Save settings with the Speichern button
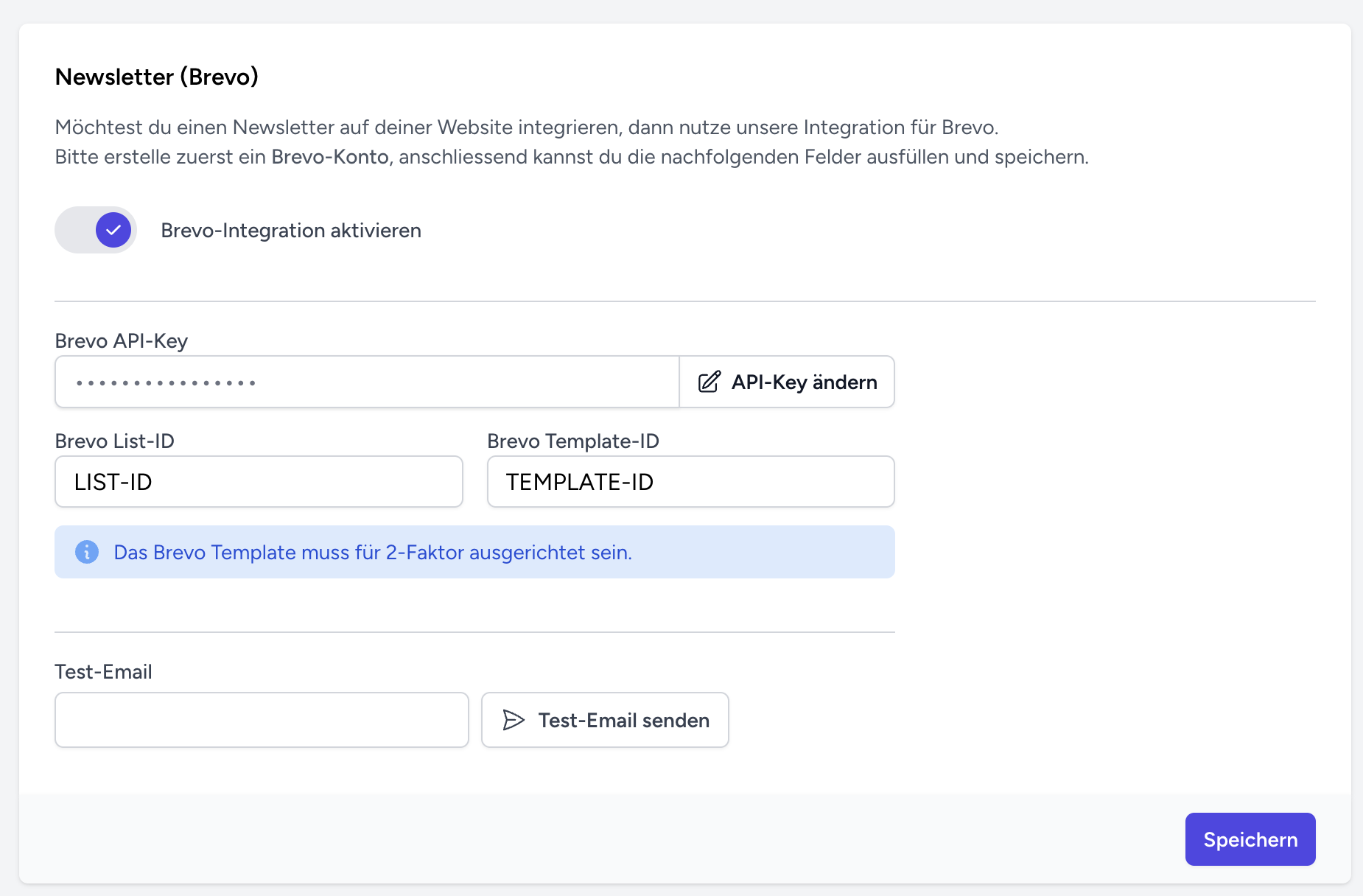The height and width of the screenshot is (896, 1363). [1250, 839]
